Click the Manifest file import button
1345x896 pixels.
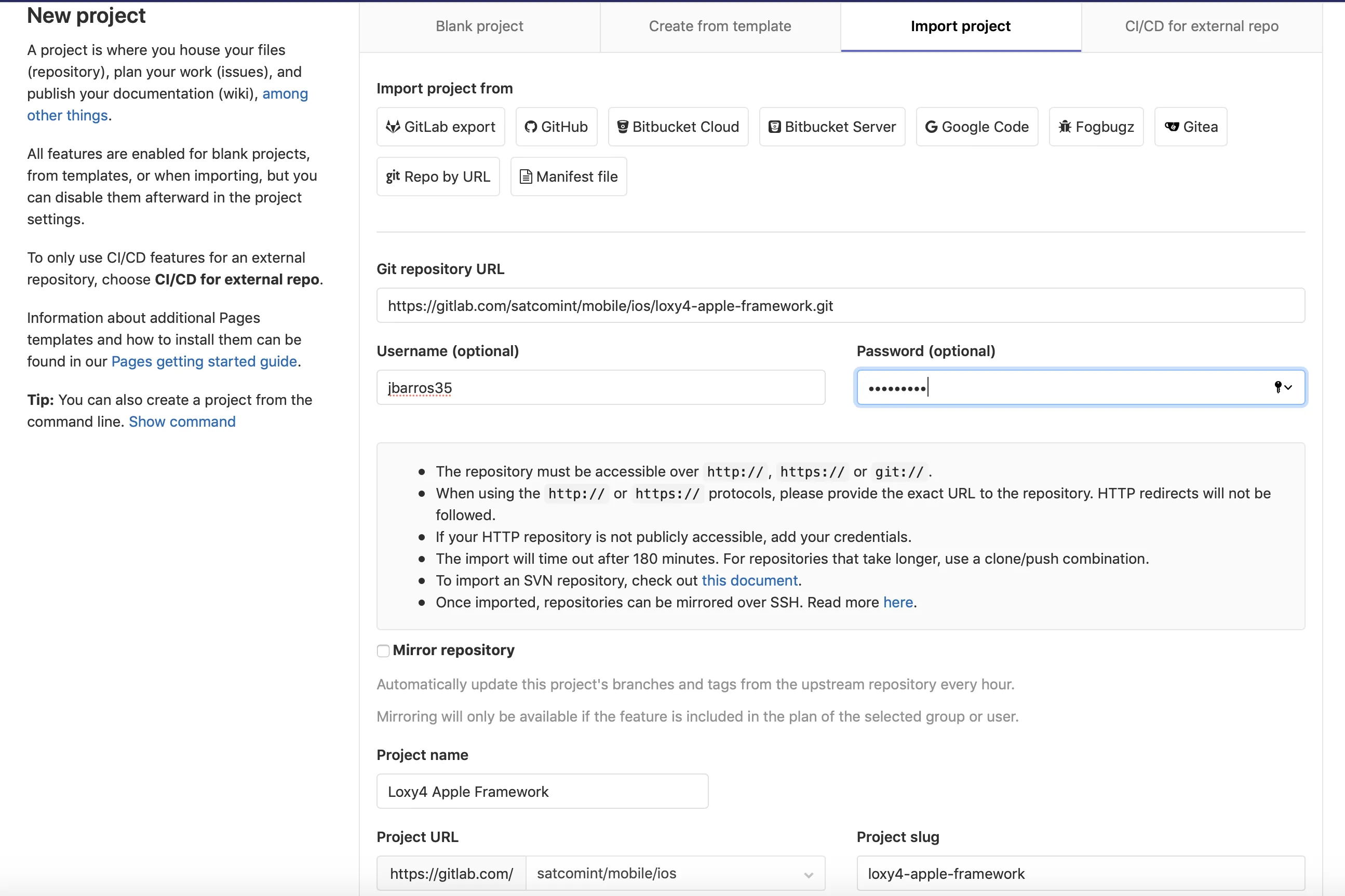[568, 177]
